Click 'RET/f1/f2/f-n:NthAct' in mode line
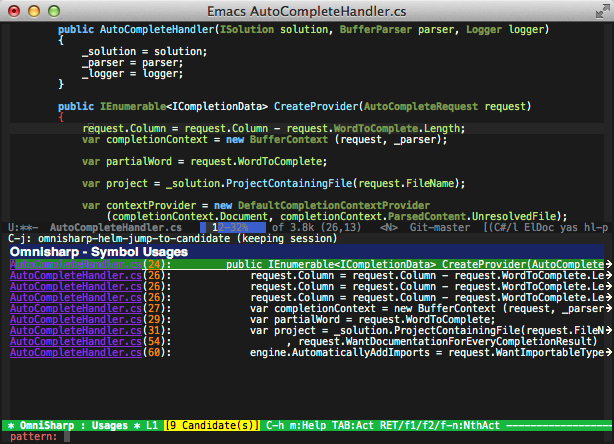The image size is (614, 444). (440, 425)
